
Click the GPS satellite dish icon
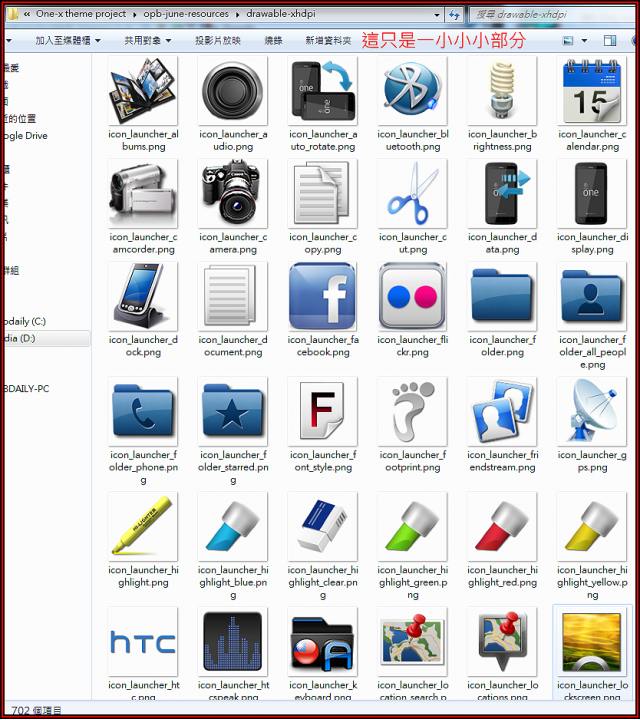592,411
